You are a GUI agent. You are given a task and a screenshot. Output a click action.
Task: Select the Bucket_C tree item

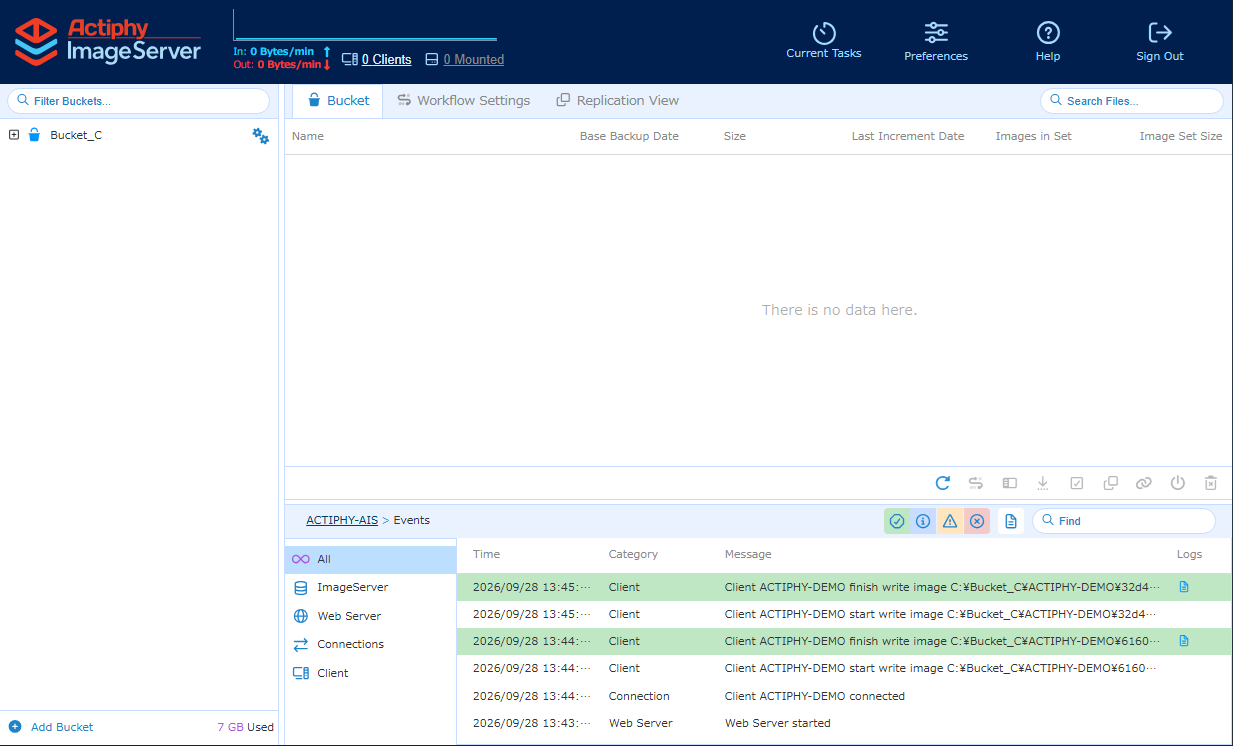point(76,135)
